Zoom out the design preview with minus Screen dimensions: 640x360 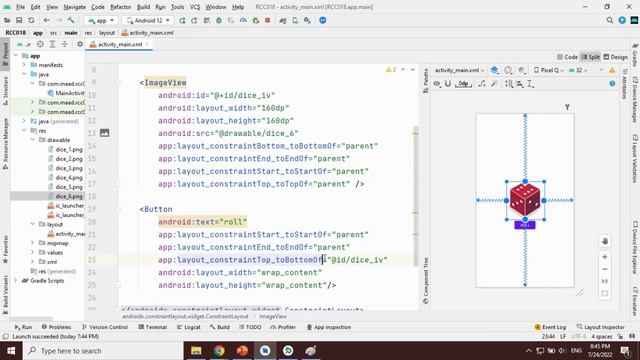pos(605,269)
